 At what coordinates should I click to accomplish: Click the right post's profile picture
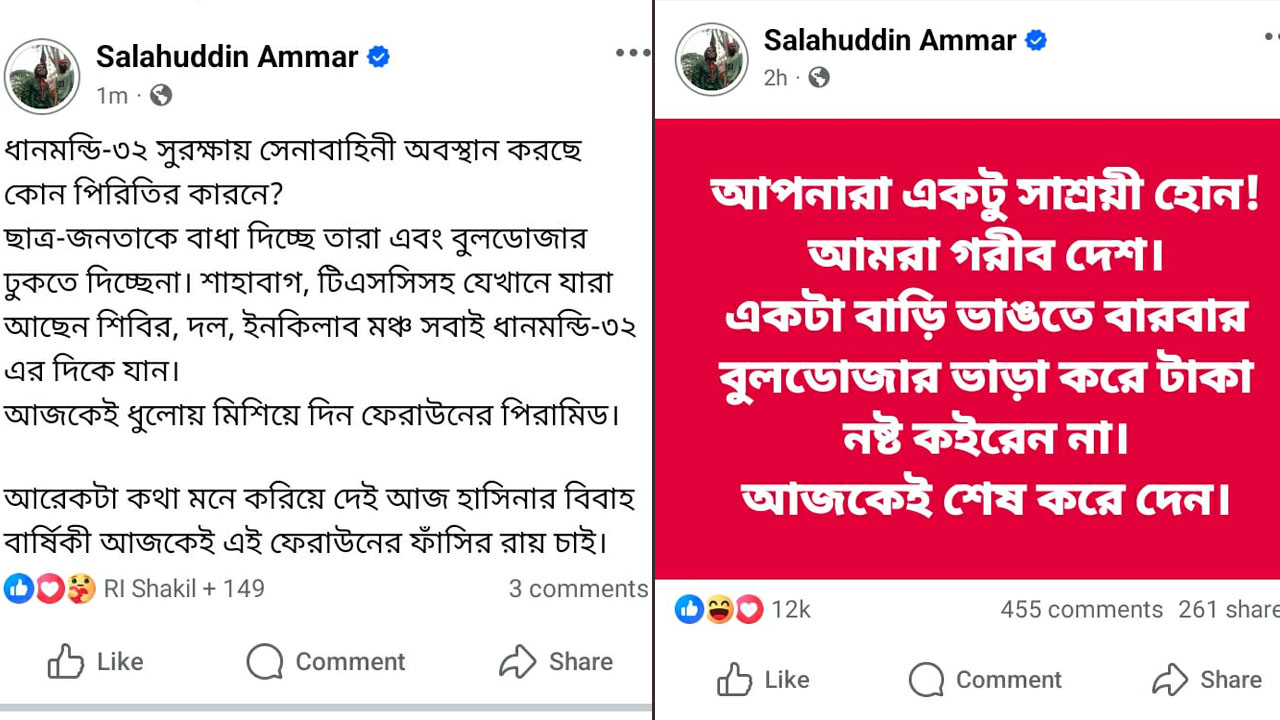pyautogui.click(x=712, y=59)
